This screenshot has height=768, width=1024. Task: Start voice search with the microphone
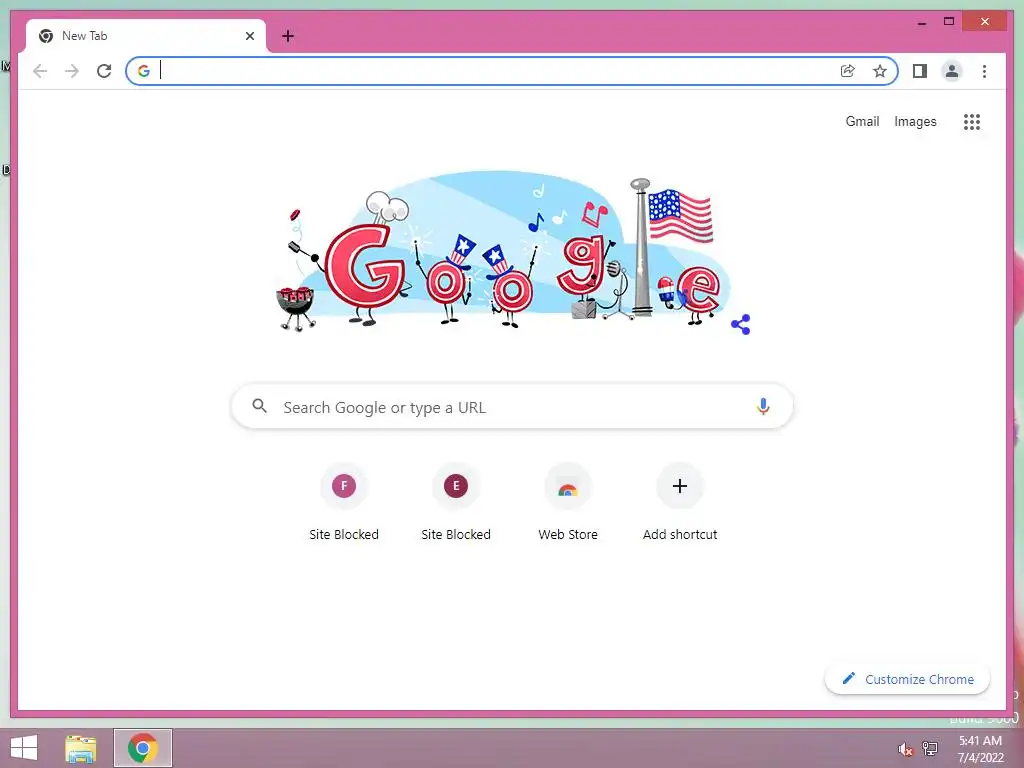pos(763,406)
